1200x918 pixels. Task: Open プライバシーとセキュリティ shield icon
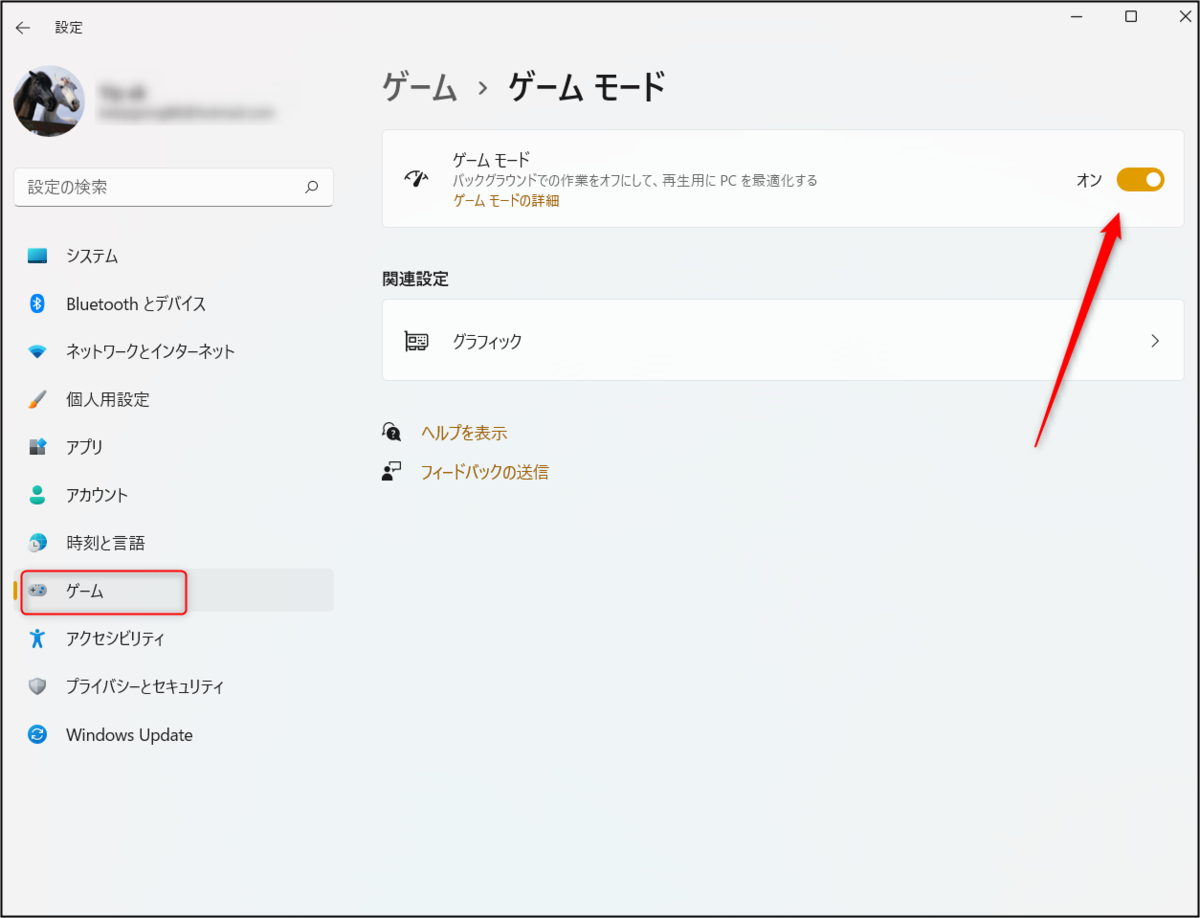[37, 686]
